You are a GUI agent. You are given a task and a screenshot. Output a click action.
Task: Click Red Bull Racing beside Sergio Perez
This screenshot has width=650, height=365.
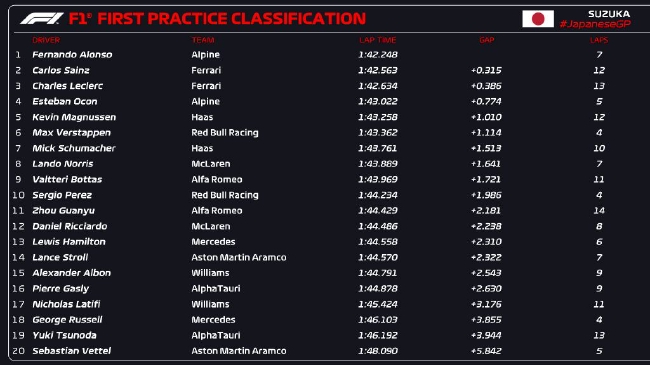coord(225,195)
